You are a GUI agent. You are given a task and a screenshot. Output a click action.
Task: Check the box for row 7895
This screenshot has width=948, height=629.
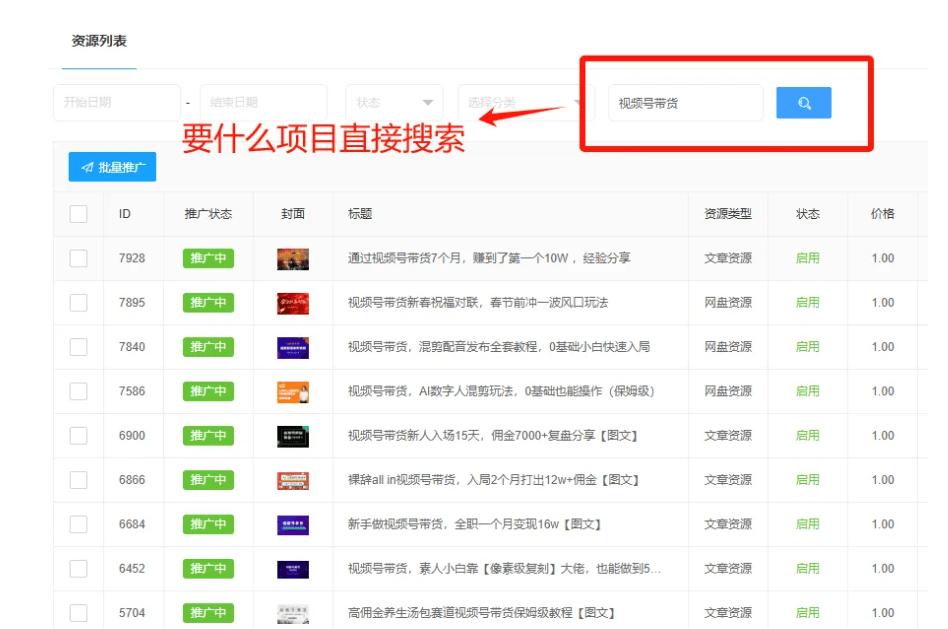(79, 302)
